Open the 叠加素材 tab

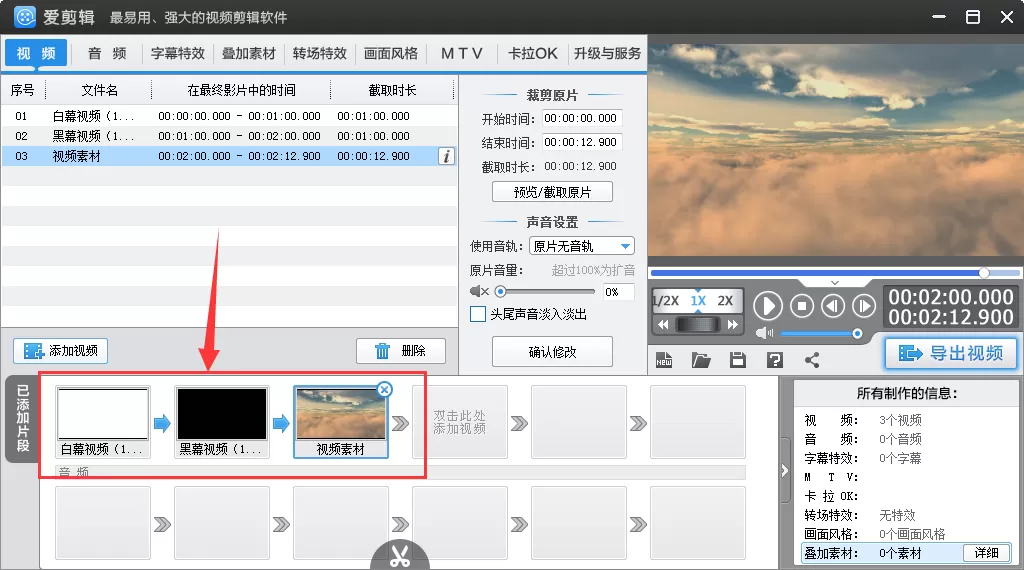click(x=249, y=54)
